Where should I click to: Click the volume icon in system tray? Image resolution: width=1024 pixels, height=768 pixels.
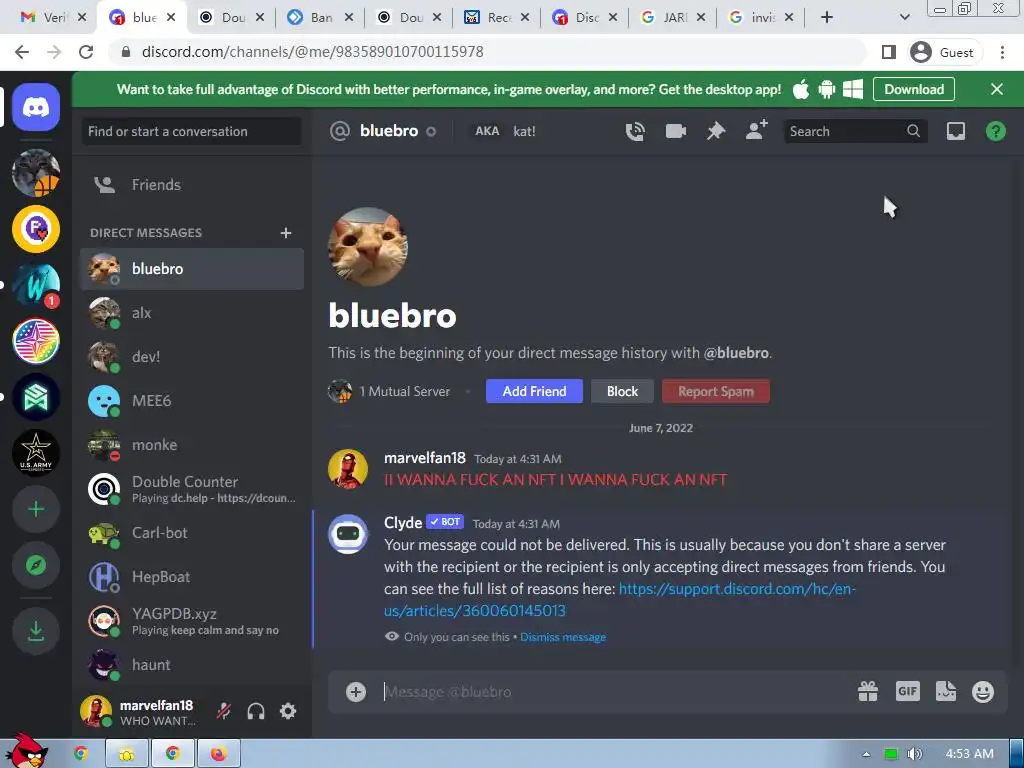point(914,754)
